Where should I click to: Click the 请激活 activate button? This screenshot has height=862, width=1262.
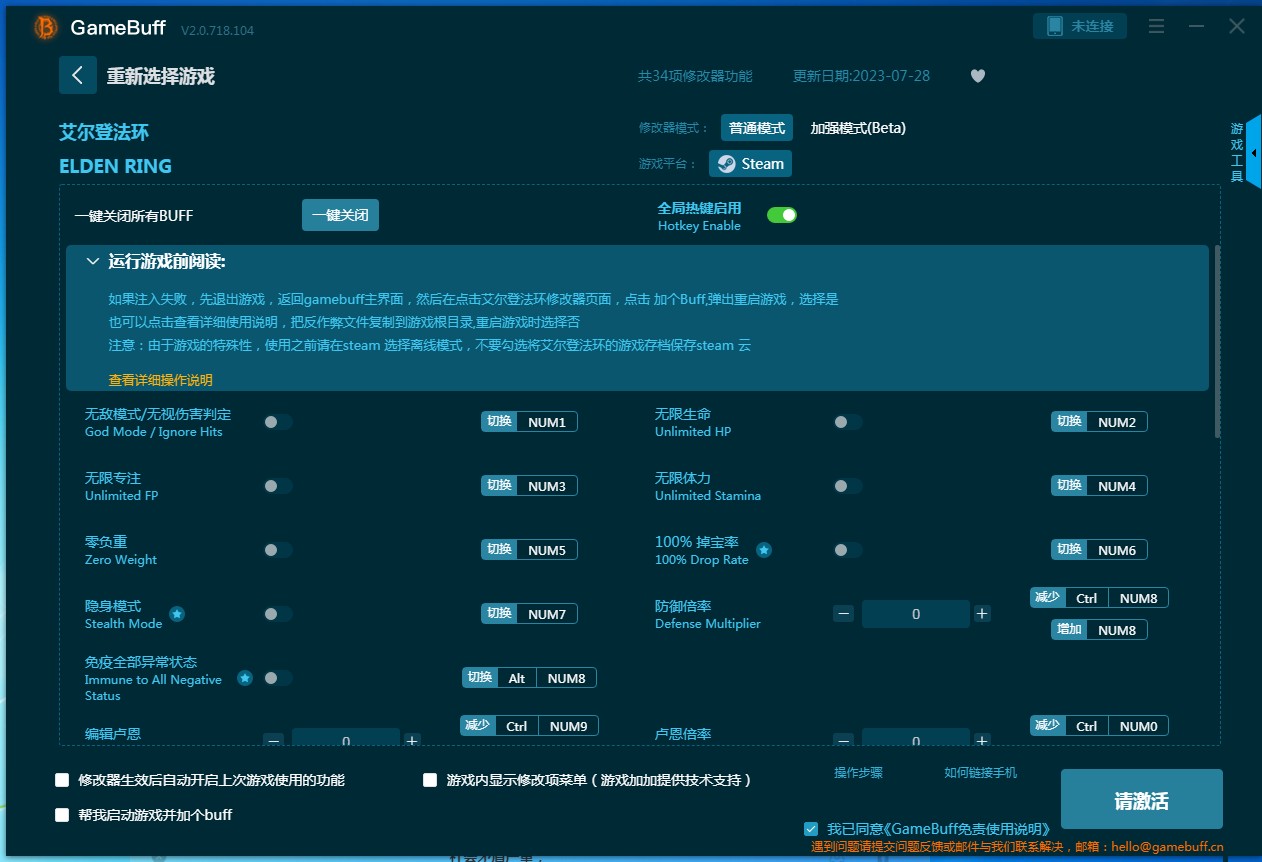point(1141,801)
